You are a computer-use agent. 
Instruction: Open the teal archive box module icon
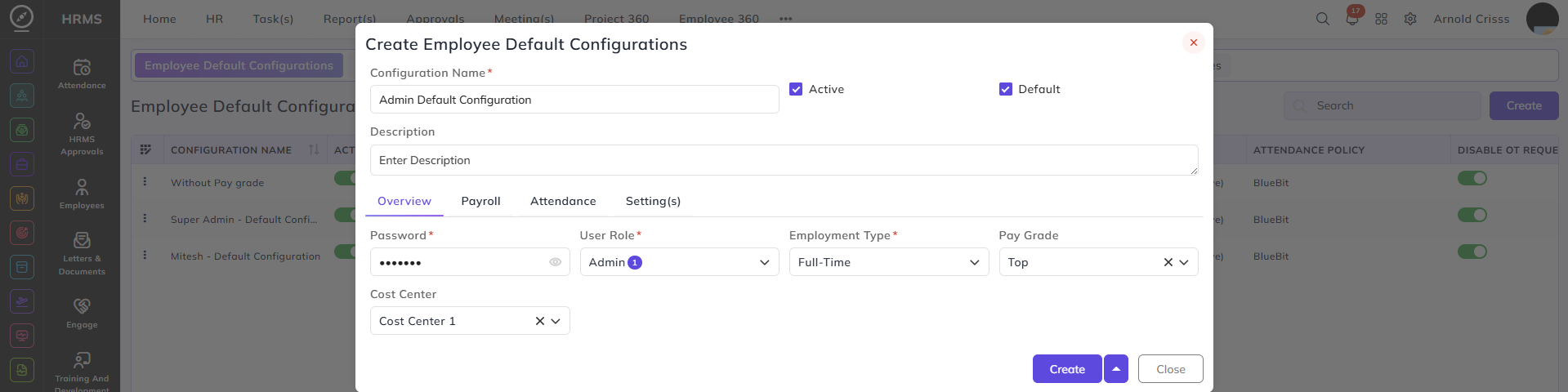(22, 267)
